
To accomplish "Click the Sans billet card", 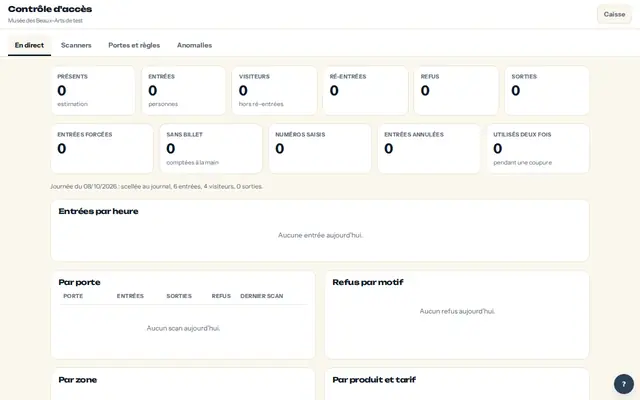I will [211, 149].
